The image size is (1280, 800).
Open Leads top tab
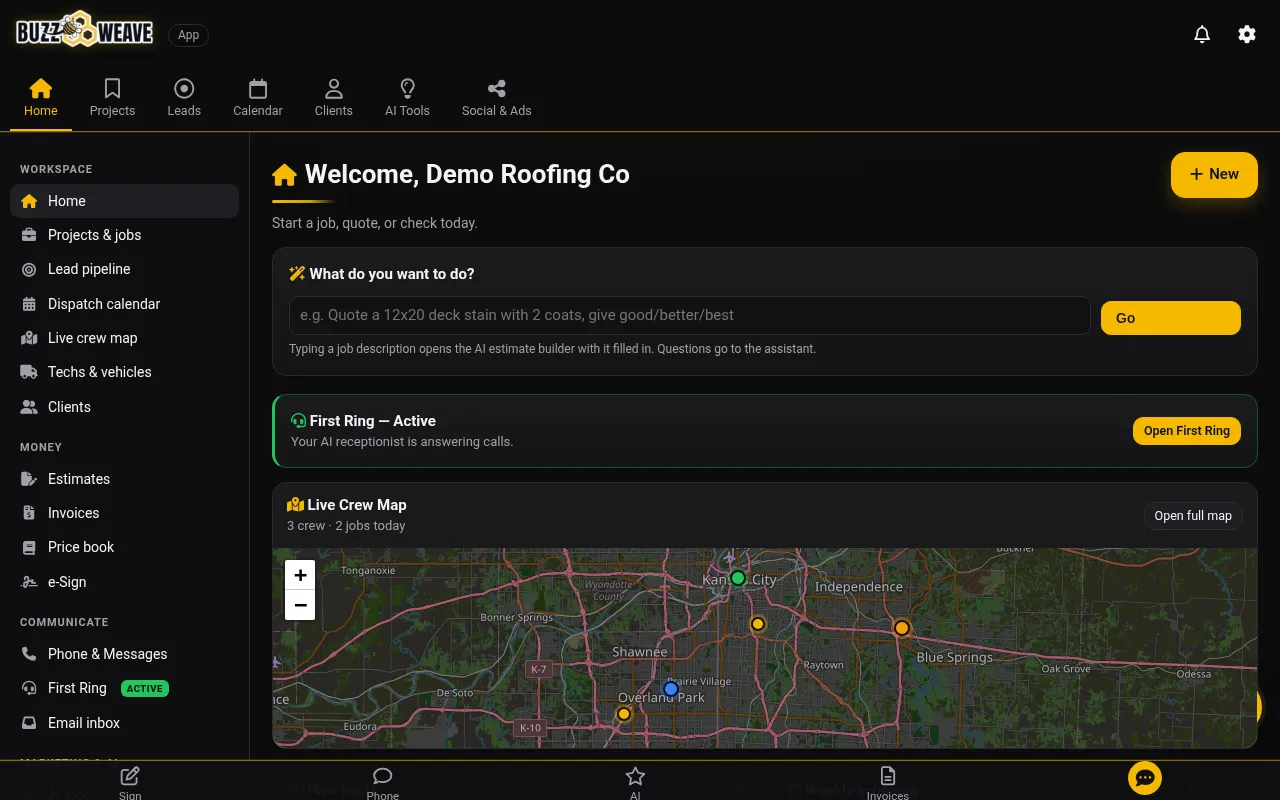click(184, 98)
